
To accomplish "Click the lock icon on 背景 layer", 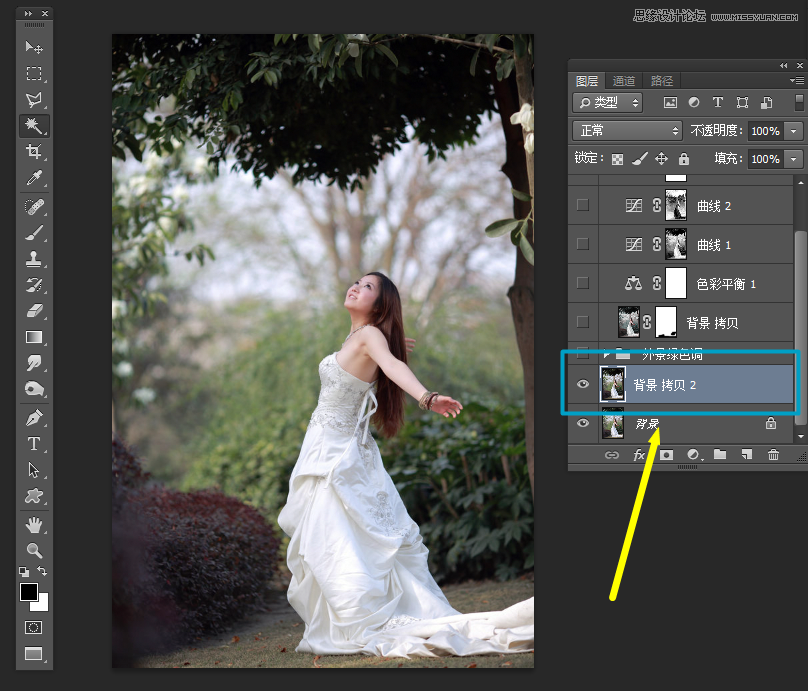I will tap(770, 423).
